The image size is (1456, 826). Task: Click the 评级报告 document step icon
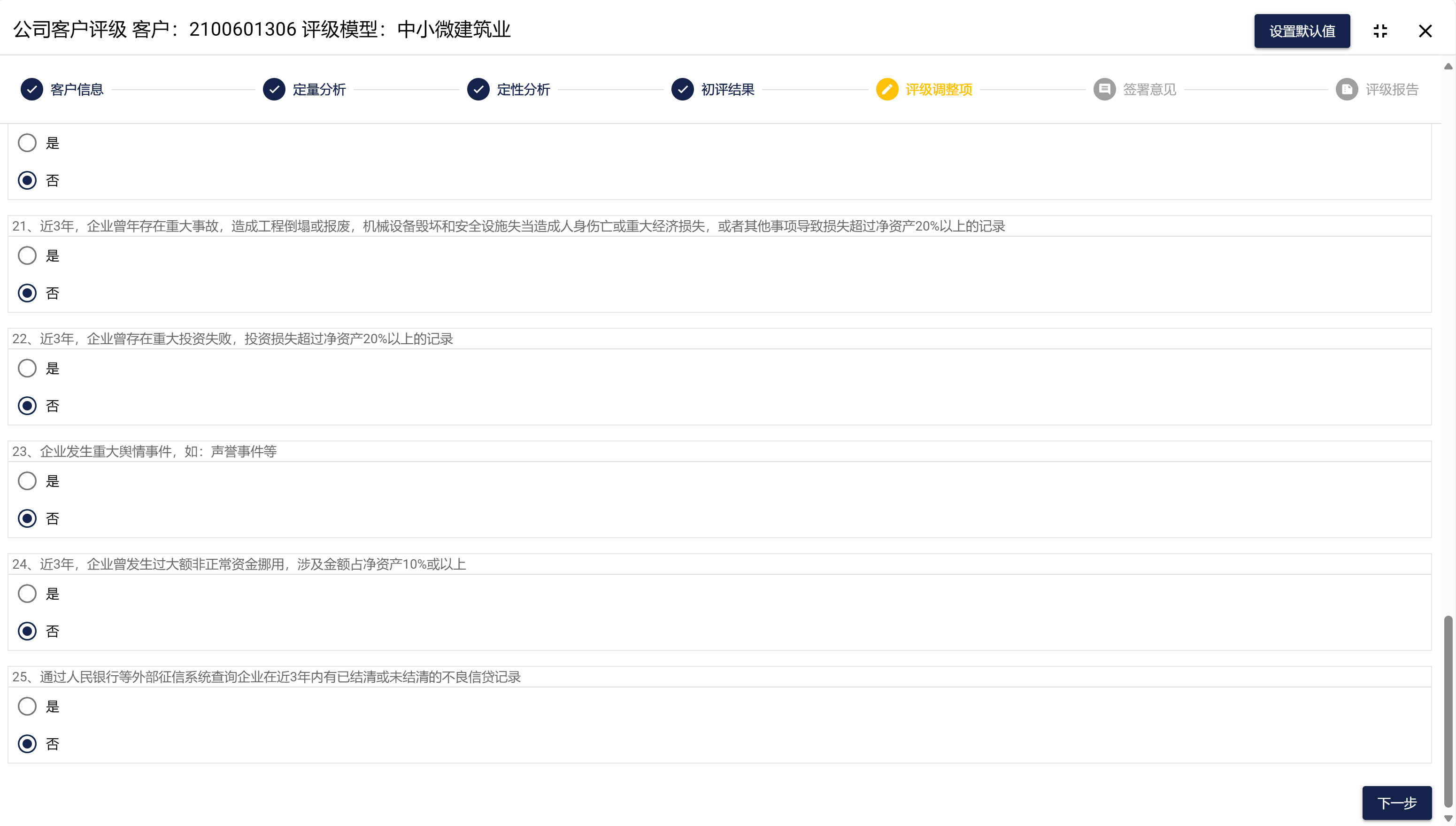(x=1347, y=90)
